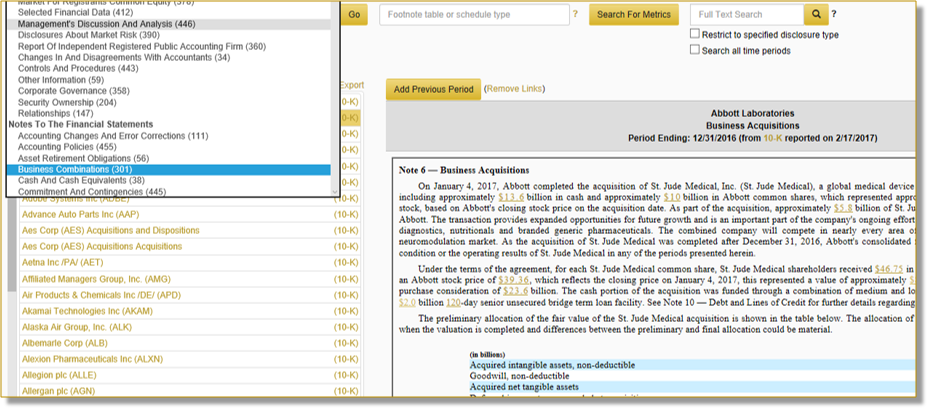Check Search all time periods
The image size is (929, 410).
(695, 51)
